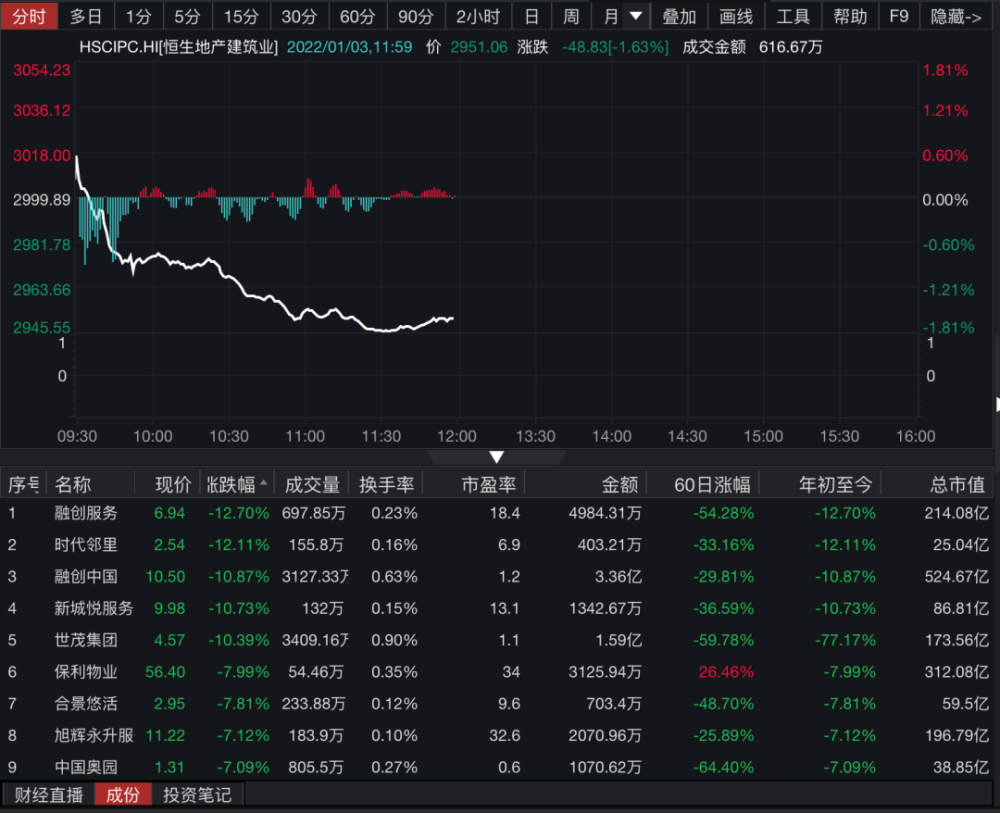Open the 画线 drawing tool
Image resolution: width=1000 pixels, height=813 pixels.
[x=736, y=16]
